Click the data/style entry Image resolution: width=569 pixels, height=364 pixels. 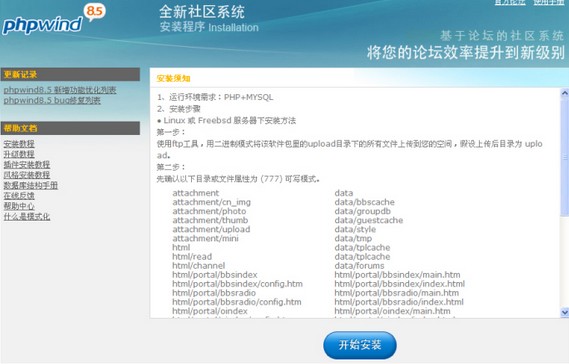(355, 229)
